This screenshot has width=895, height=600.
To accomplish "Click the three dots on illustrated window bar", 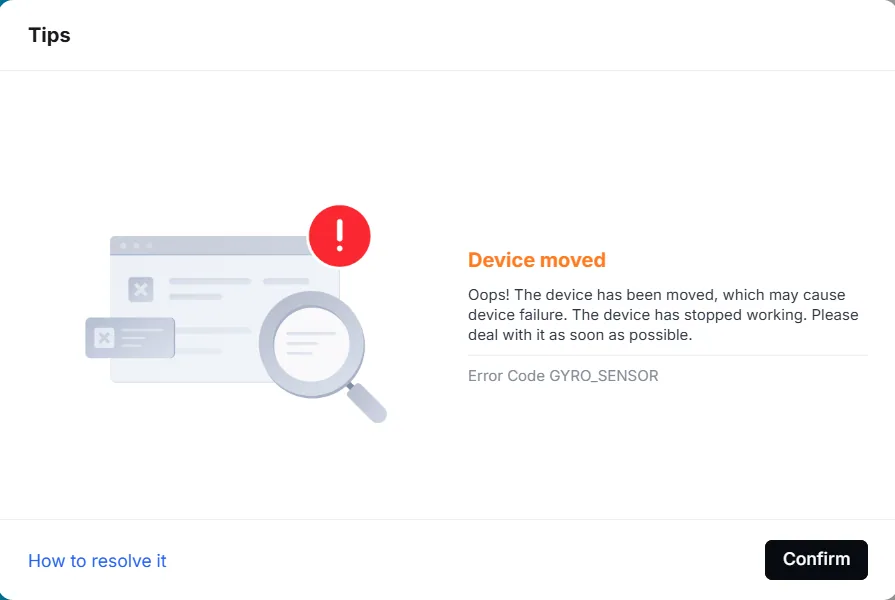I will 136,245.
